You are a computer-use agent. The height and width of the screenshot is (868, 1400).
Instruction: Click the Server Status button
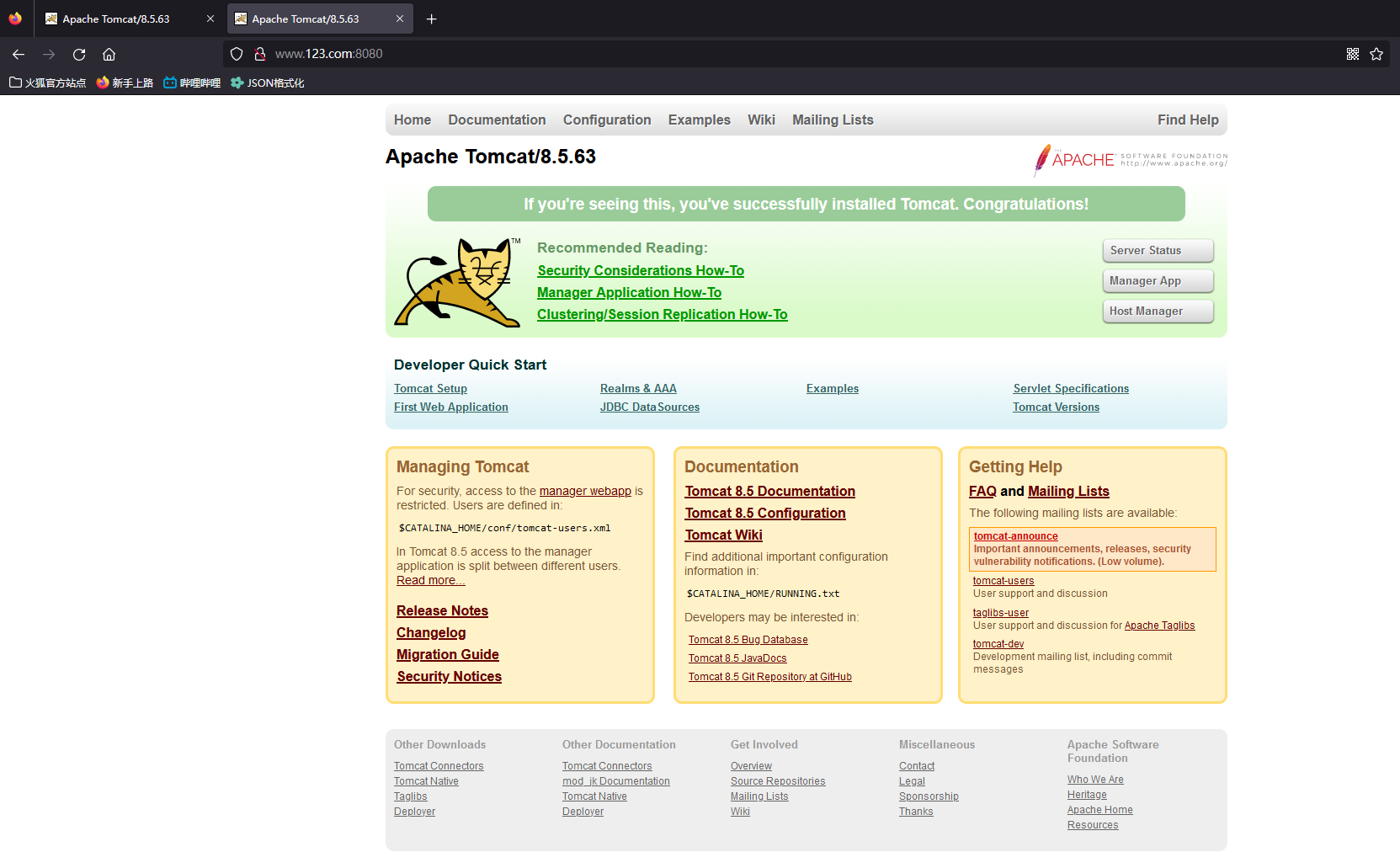pos(1158,250)
